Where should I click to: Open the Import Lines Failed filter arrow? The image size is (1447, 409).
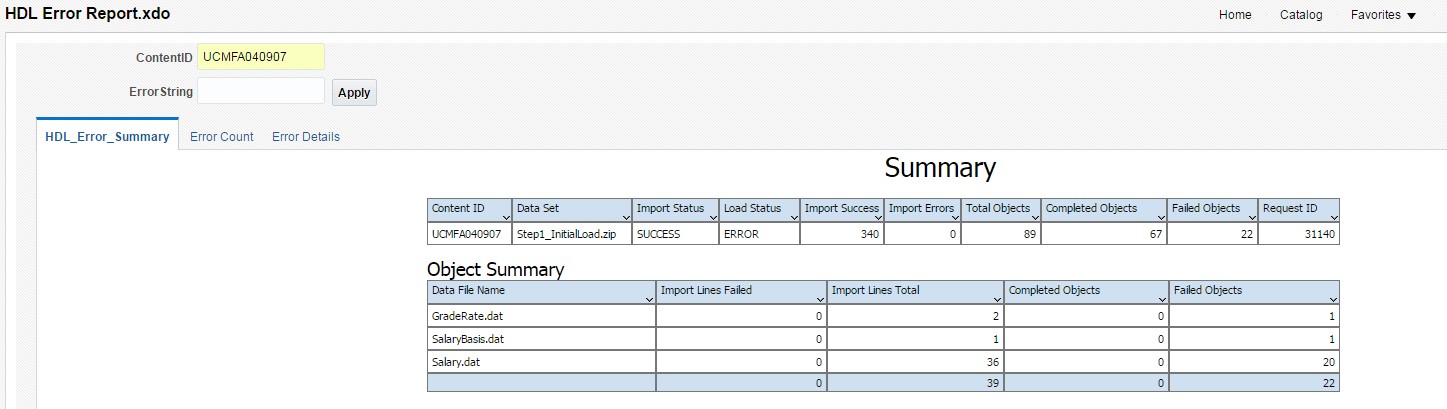(820, 298)
